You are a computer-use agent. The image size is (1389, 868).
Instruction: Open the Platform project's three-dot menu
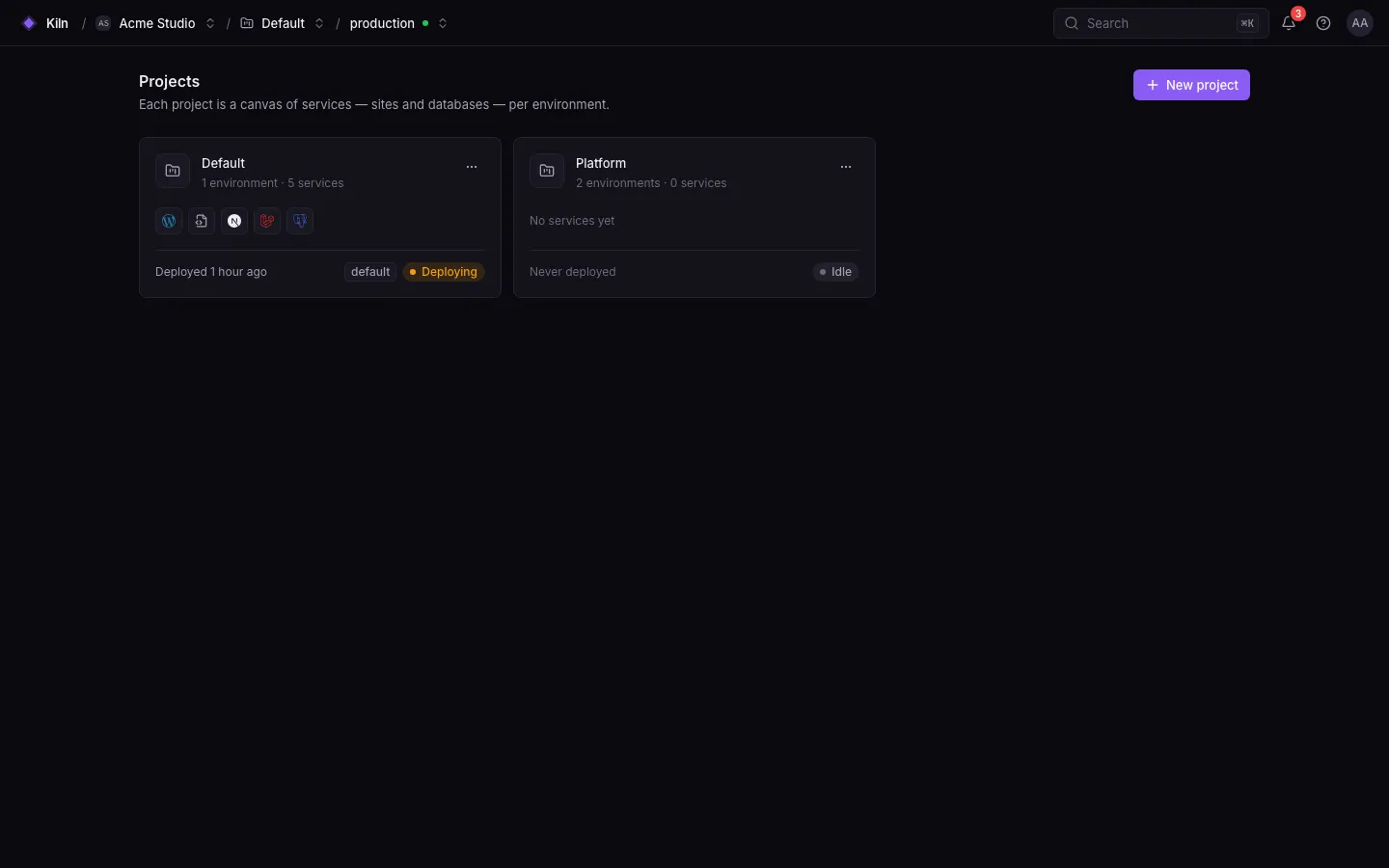point(846,167)
